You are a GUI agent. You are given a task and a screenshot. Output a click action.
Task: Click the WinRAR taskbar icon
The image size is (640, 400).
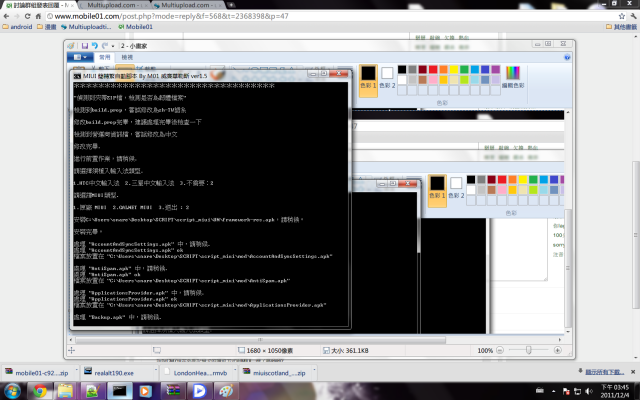pos(173,391)
